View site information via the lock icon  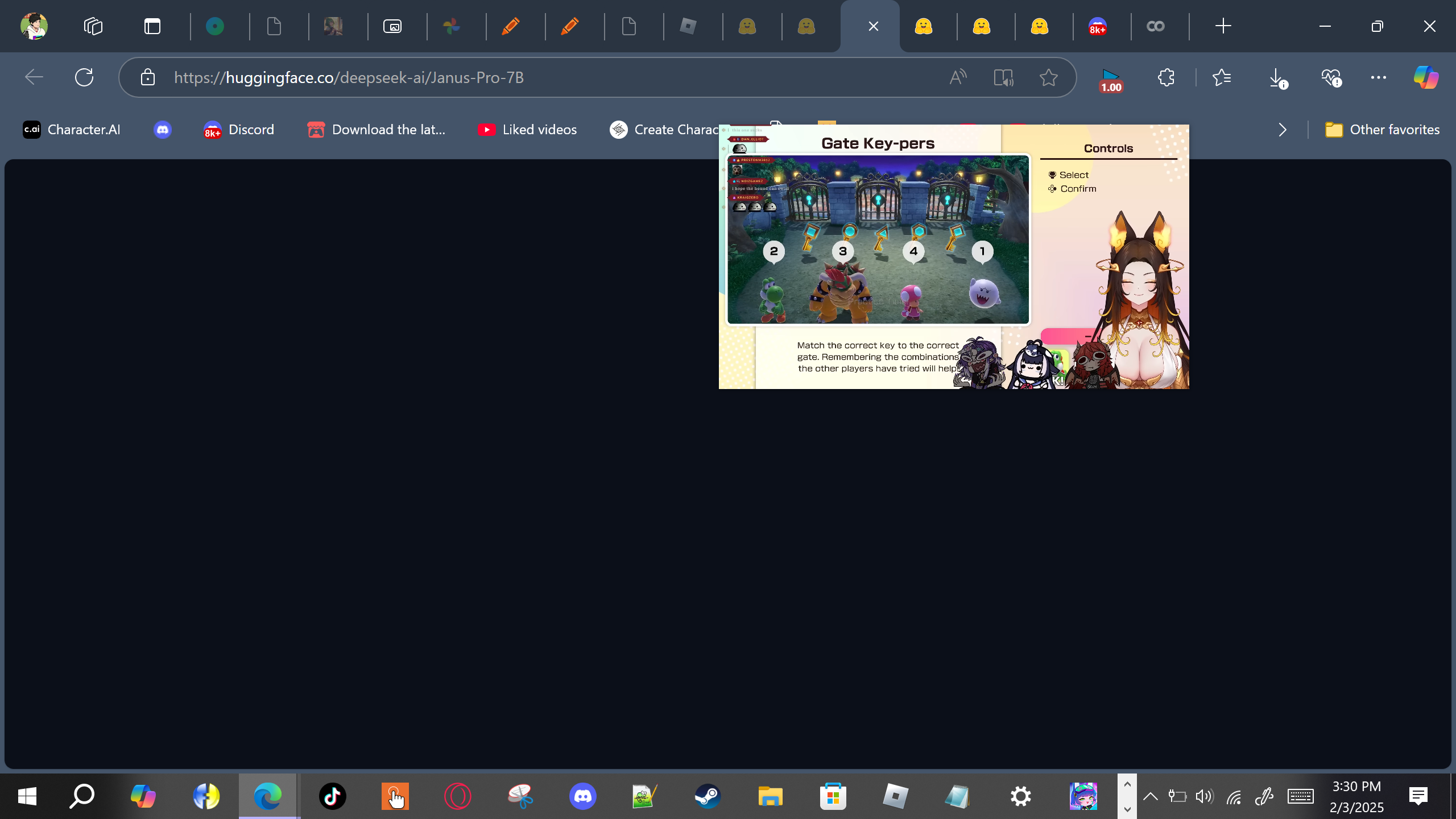pyautogui.click(x=148, y=77)
